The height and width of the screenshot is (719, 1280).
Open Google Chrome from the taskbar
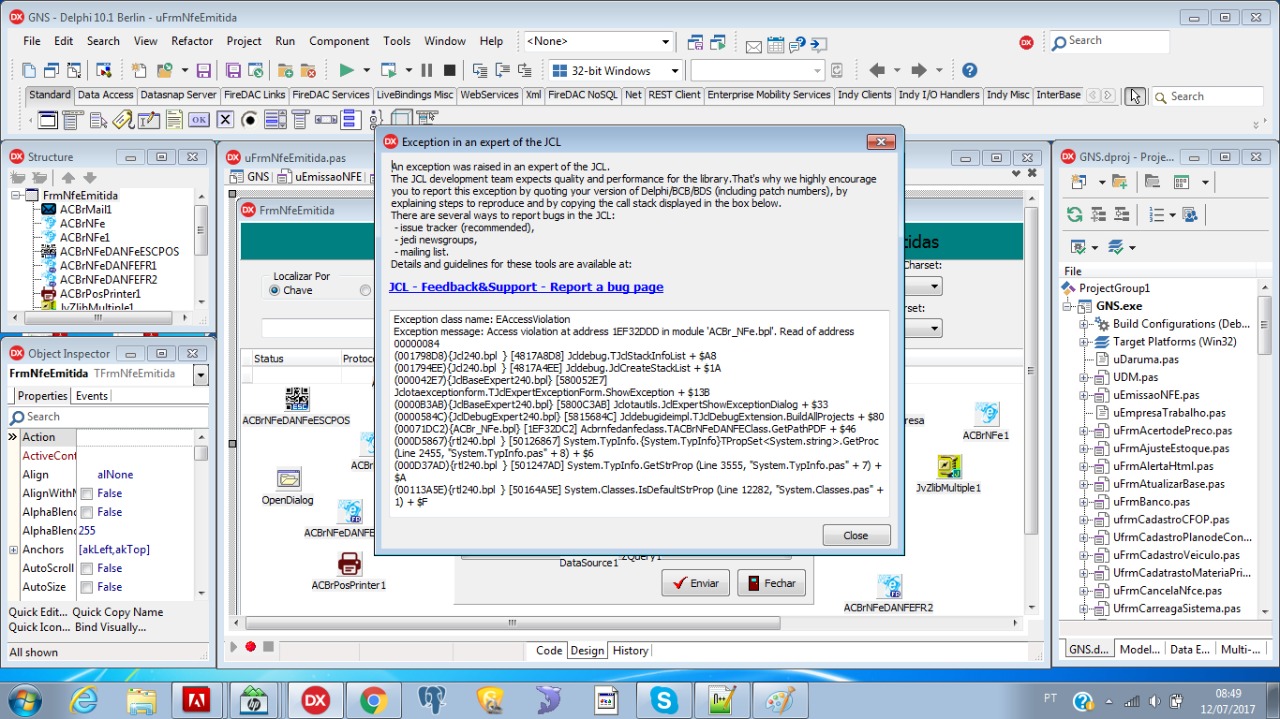(x=373, y=700)
